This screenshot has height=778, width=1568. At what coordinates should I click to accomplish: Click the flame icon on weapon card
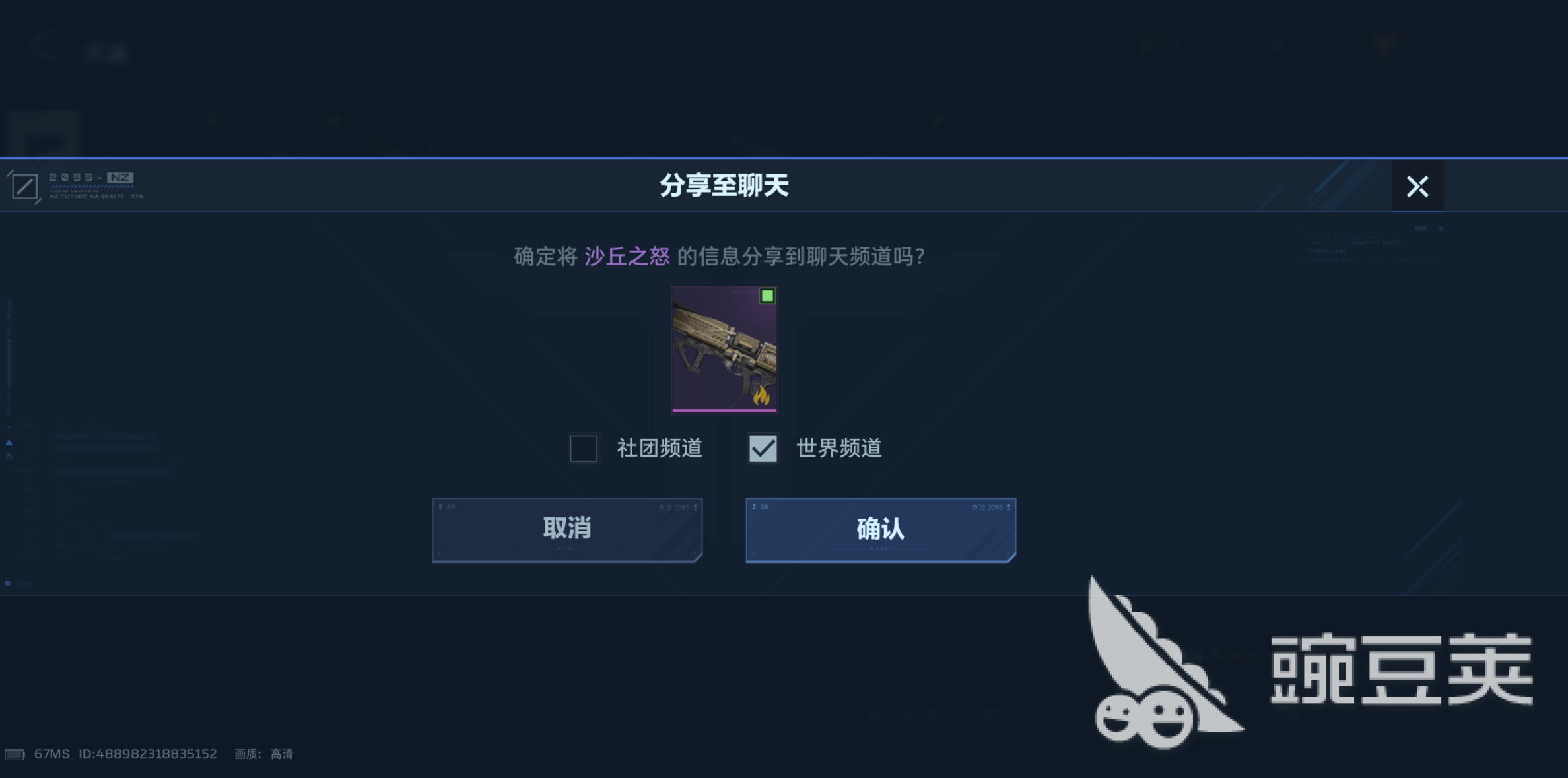click(761, 396)
